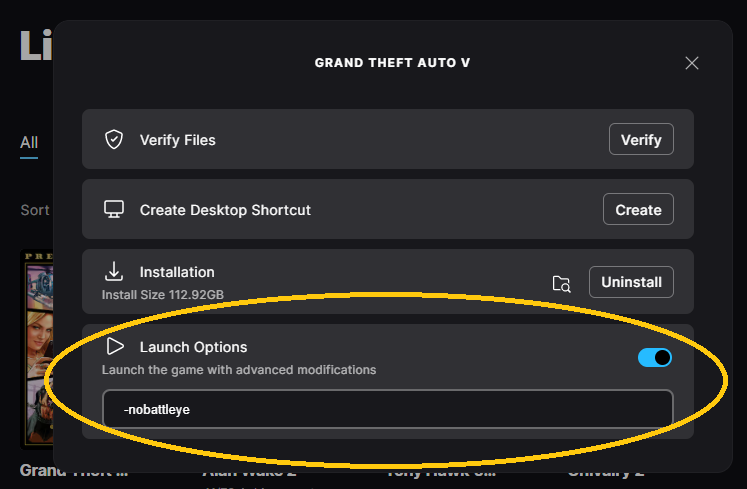Screen dimensions: 747x489
Task: Click the Create Desktop Shortcut label
Action: (225, 210)
